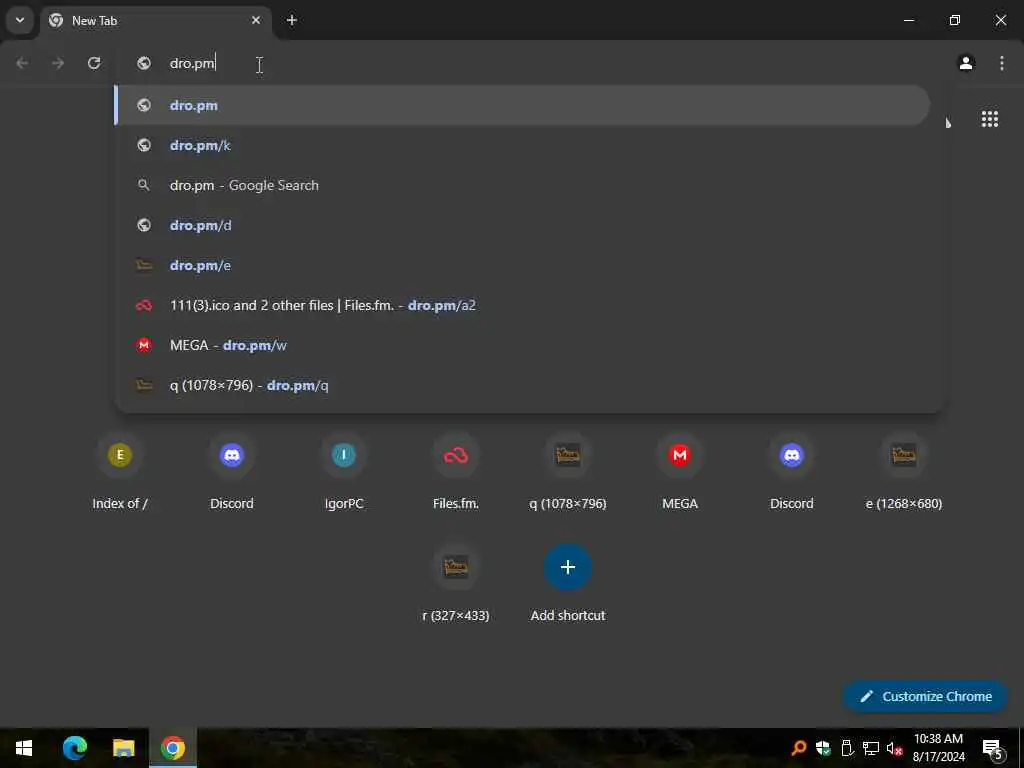1024x768 pixels.
Task: Select the dro.pm/k suggestion
Action: (x=522, y=145)
